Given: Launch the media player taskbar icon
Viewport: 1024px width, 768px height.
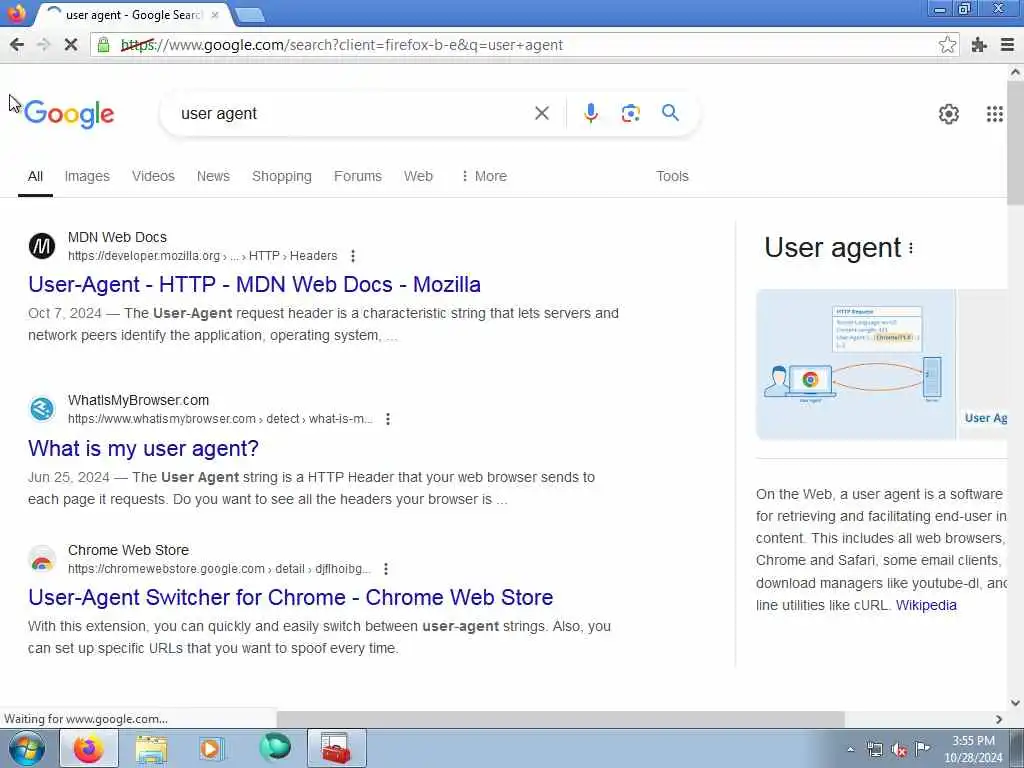Looking at the screenshot, I should pos(212,748).
